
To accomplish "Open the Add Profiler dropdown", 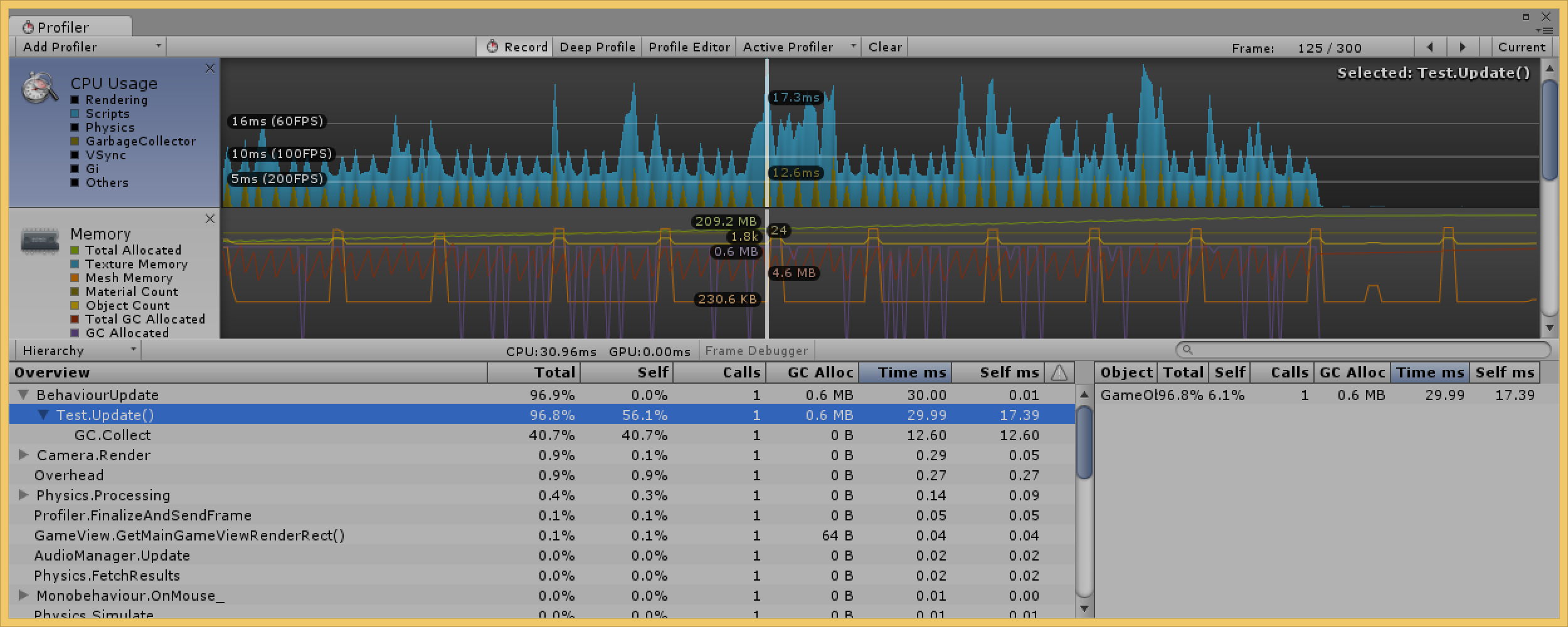I will (x=91, y=47).
